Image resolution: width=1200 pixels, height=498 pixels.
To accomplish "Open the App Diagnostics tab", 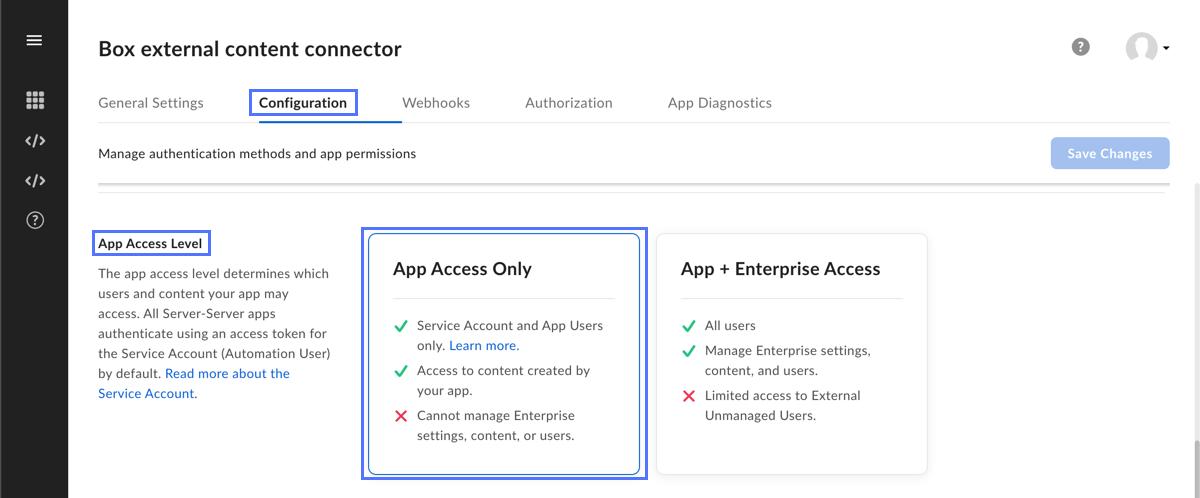I will pyautogui.click(x=720, y=103).
